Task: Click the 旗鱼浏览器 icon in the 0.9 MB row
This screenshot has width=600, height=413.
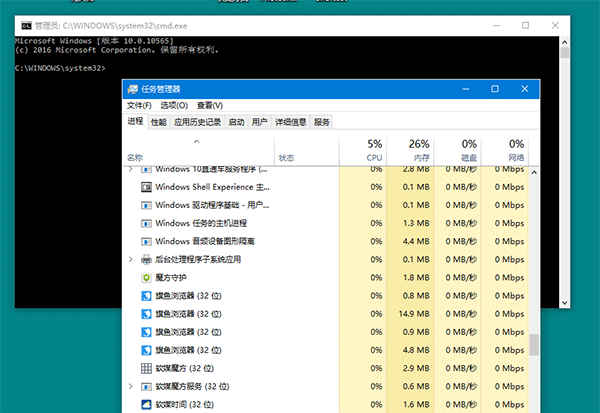Action: 146,332
